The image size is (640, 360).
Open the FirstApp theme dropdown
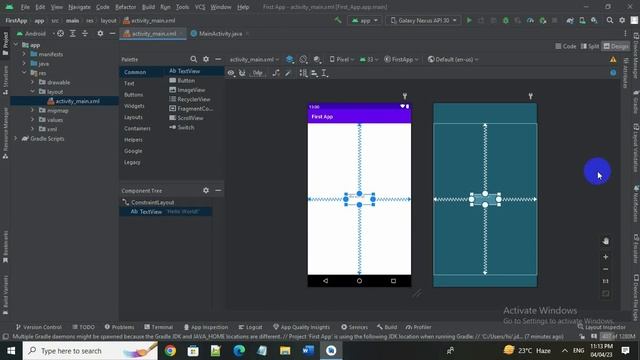401,60
